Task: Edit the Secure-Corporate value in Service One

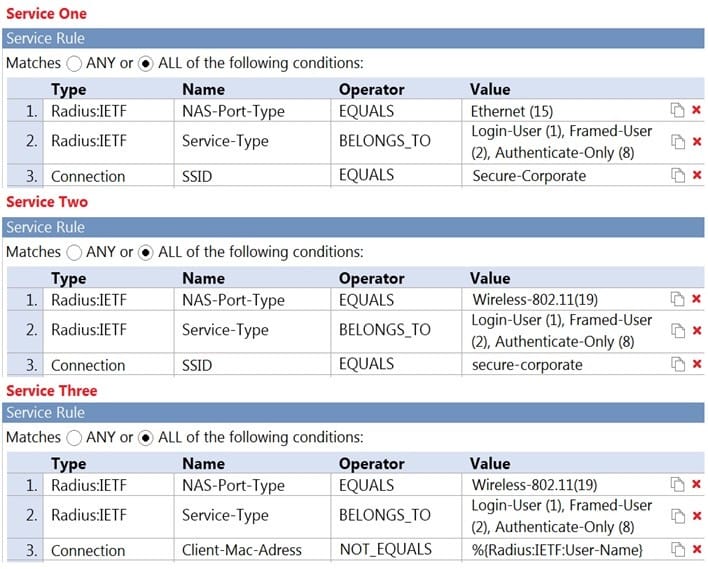Action: (x=529, y=176)
